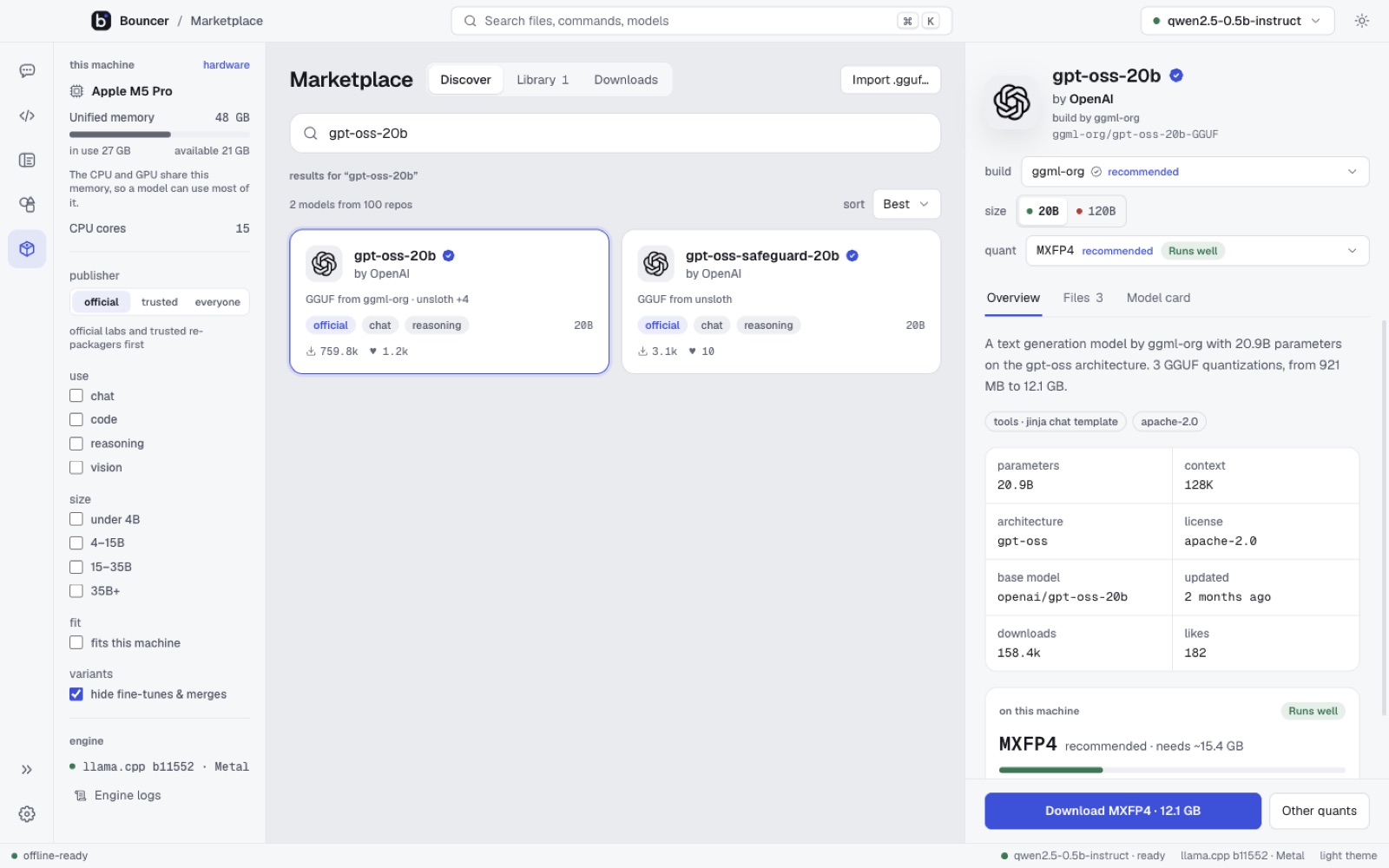
Task: Open the code editor sidebar icon
Action: tap(27, 115)
